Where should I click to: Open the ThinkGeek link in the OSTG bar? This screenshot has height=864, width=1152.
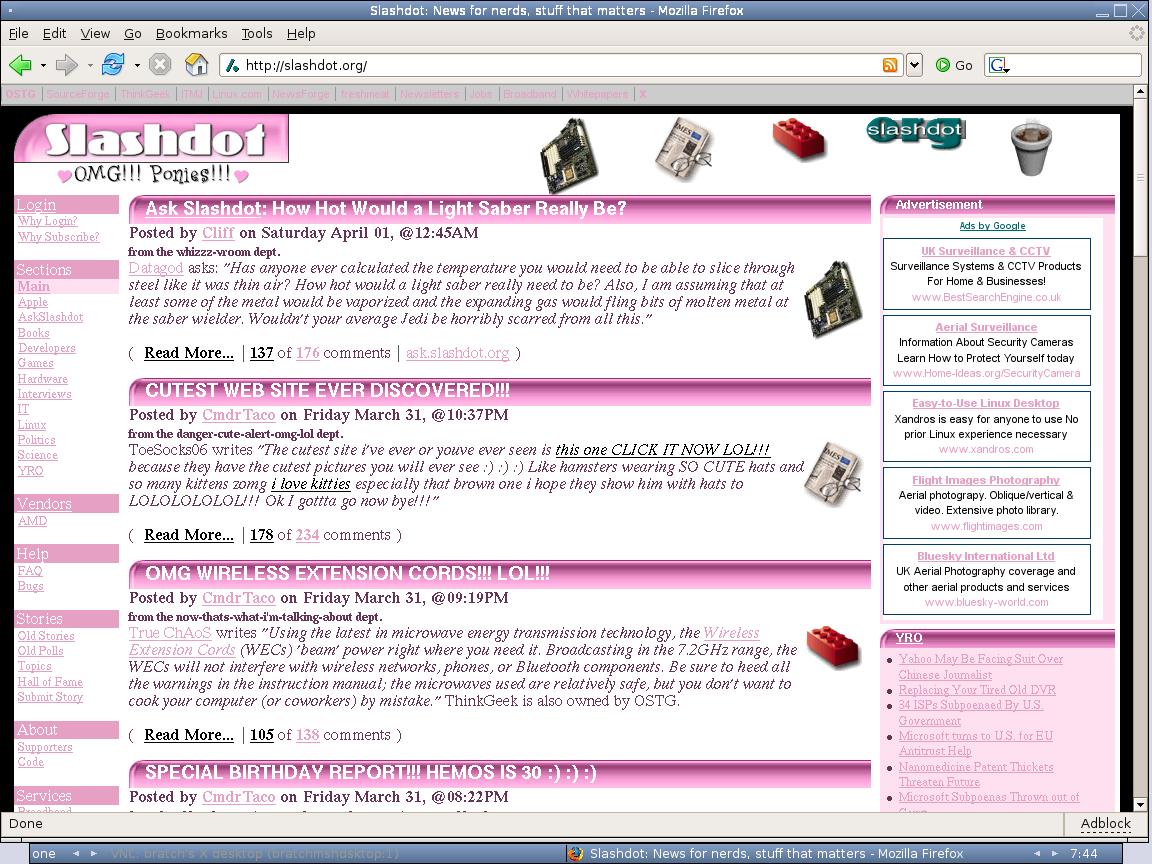[x=145, y=94]
